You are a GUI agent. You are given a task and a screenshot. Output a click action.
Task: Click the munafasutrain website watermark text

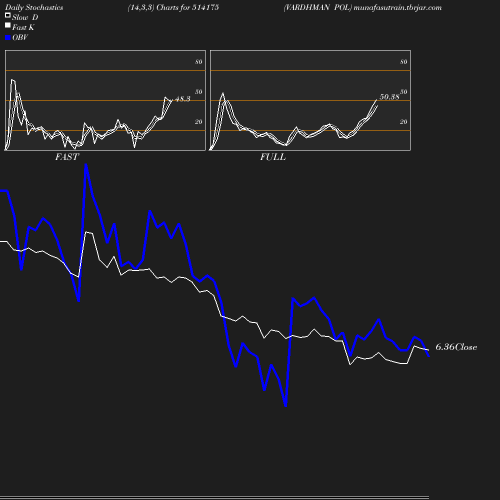pos(398,7)
